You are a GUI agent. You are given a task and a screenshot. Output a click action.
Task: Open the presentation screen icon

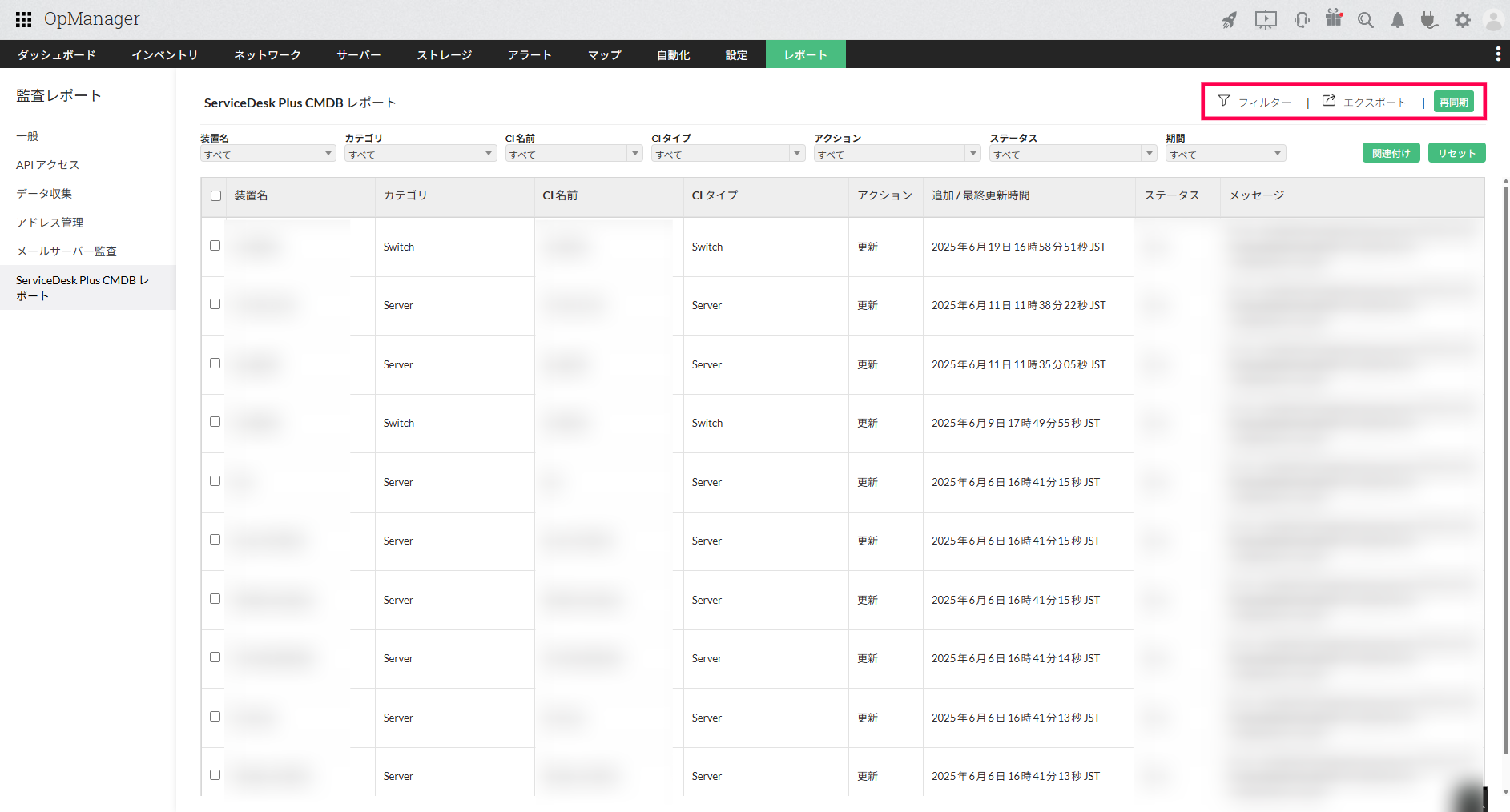(x=1266, y=20)
